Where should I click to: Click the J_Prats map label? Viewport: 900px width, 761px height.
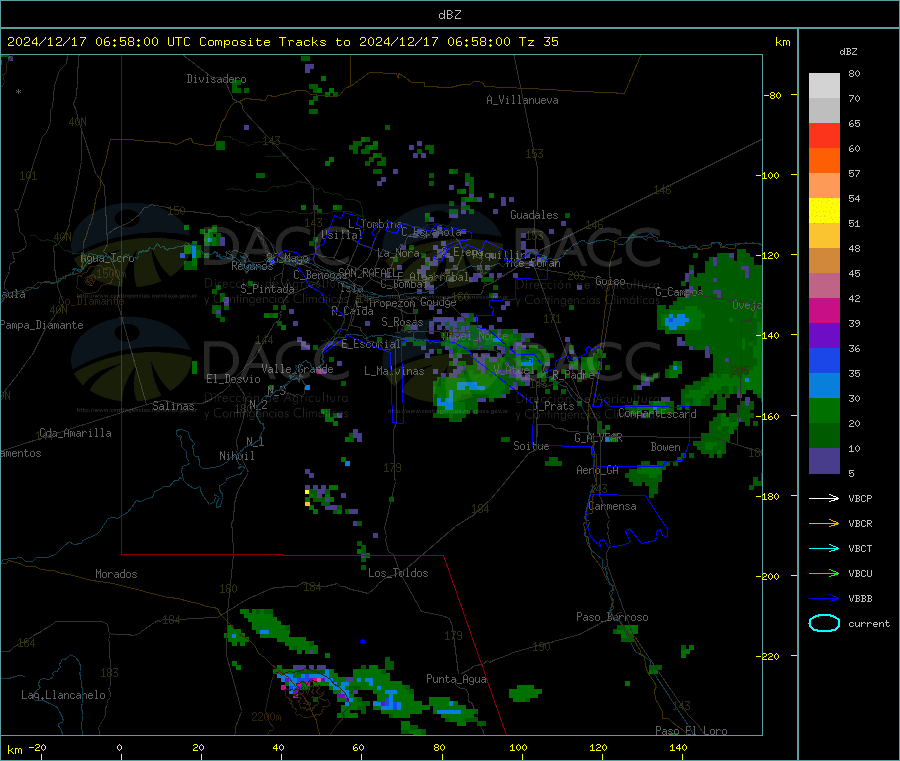(553, 406)
